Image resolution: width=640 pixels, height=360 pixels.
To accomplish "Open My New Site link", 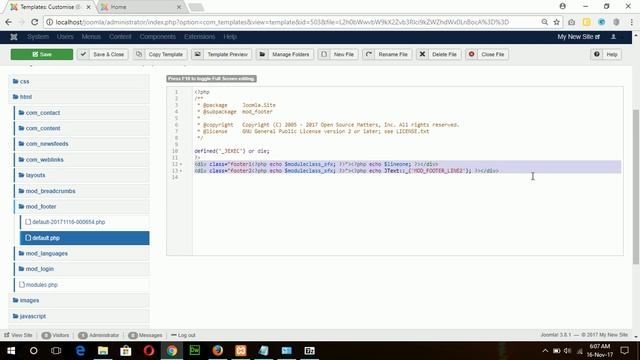I will click(x=578, y=37).
